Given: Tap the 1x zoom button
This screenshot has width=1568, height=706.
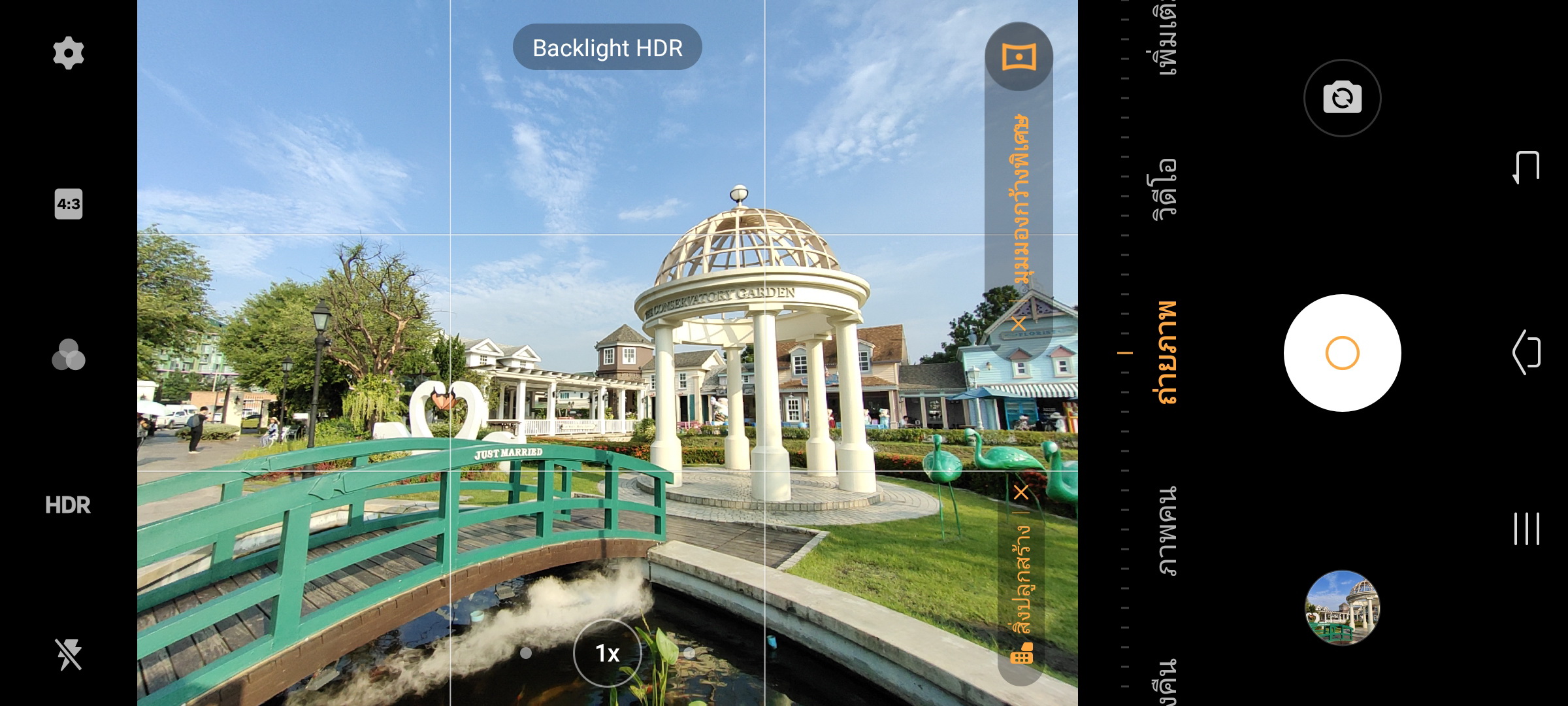Looking at the screenshot, I should click(607, 653).
